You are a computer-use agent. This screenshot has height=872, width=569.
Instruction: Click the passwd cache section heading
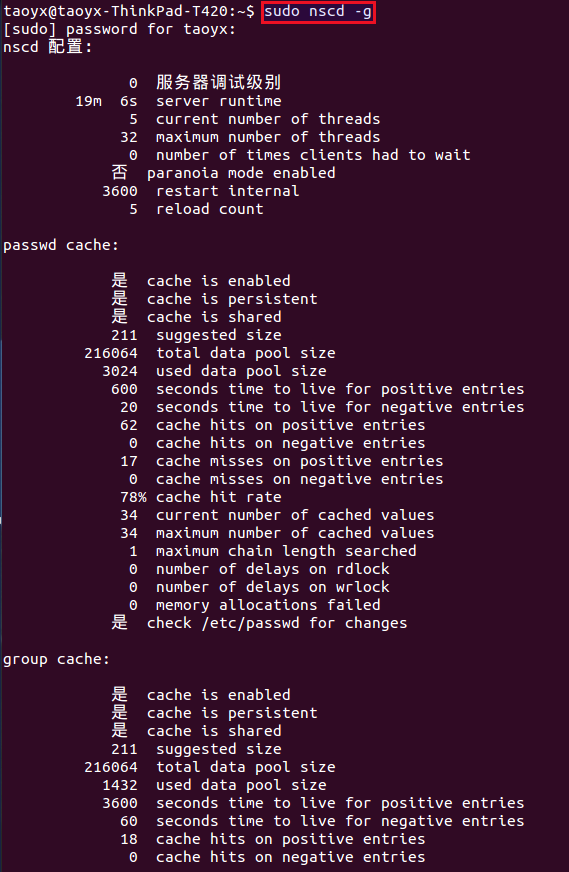(61, 245)
